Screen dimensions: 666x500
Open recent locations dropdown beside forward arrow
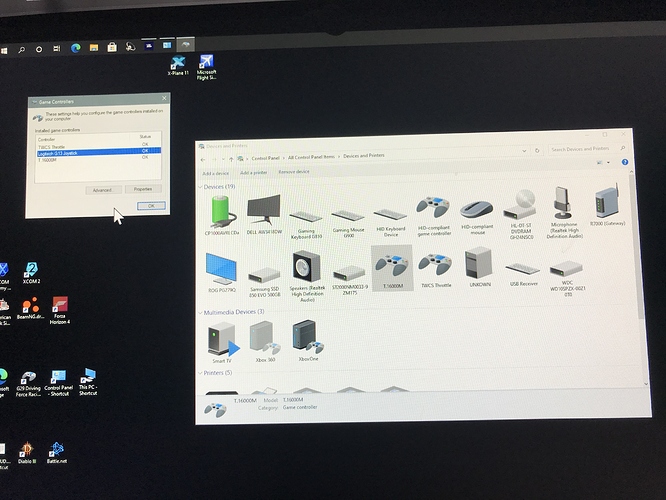pyautogui.click(x=223, y=160)
